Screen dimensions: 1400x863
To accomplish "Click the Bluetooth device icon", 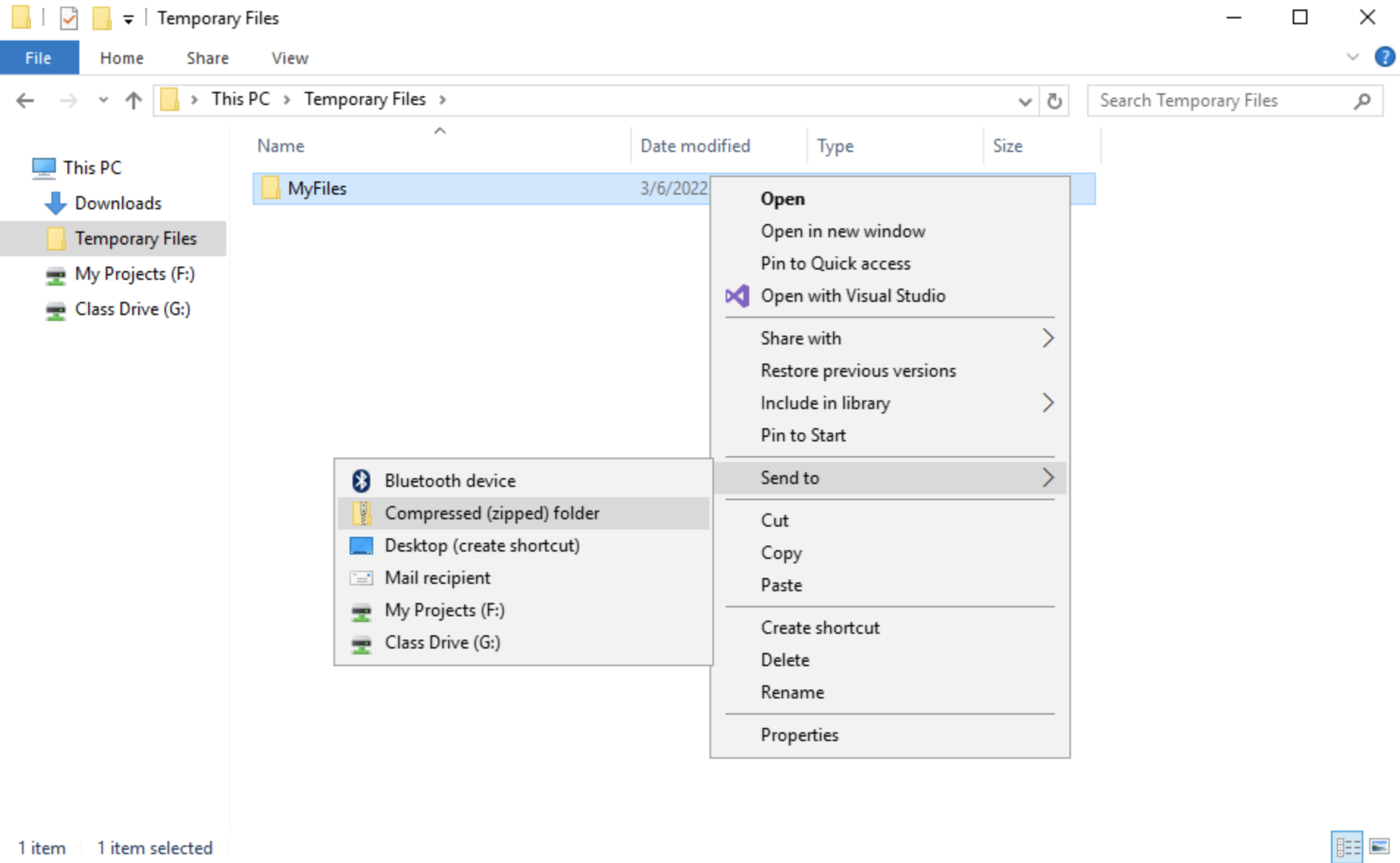I will click(x=361, y=480).
